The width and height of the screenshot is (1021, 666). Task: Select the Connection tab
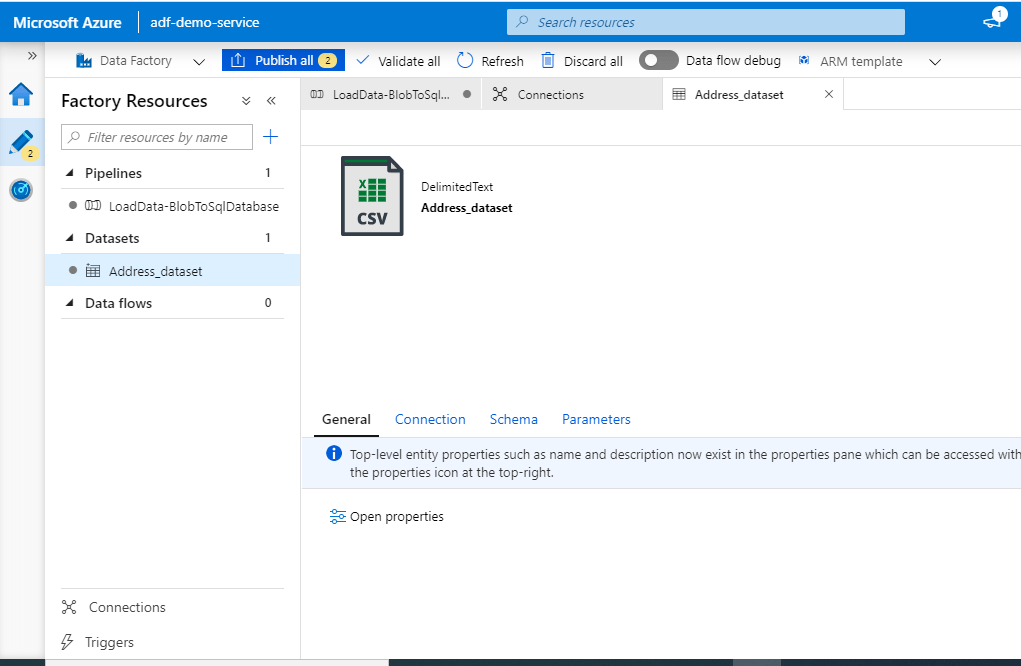(430, 419)
